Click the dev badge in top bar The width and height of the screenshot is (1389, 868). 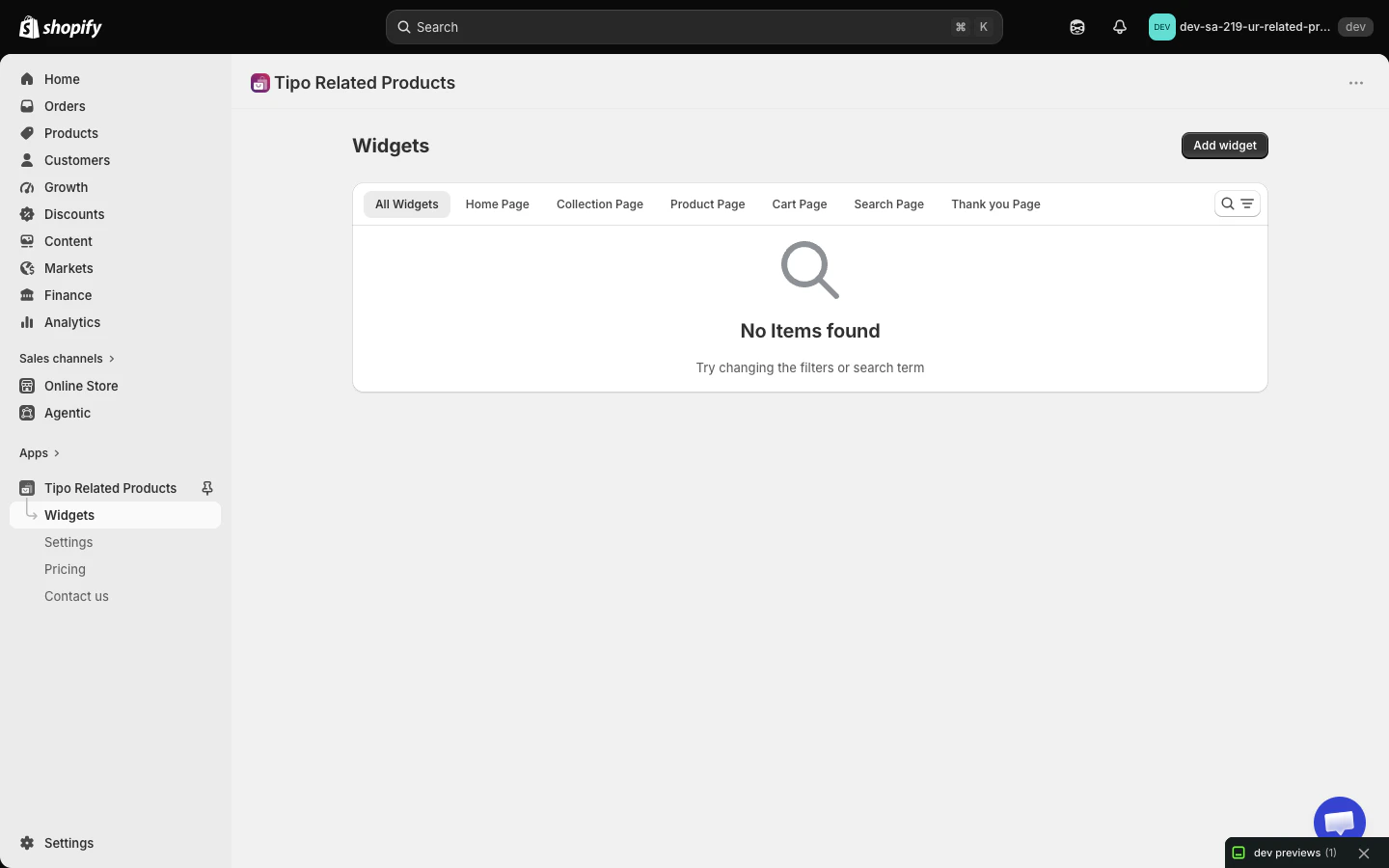pyautogui.click(x=1355, y=27)
